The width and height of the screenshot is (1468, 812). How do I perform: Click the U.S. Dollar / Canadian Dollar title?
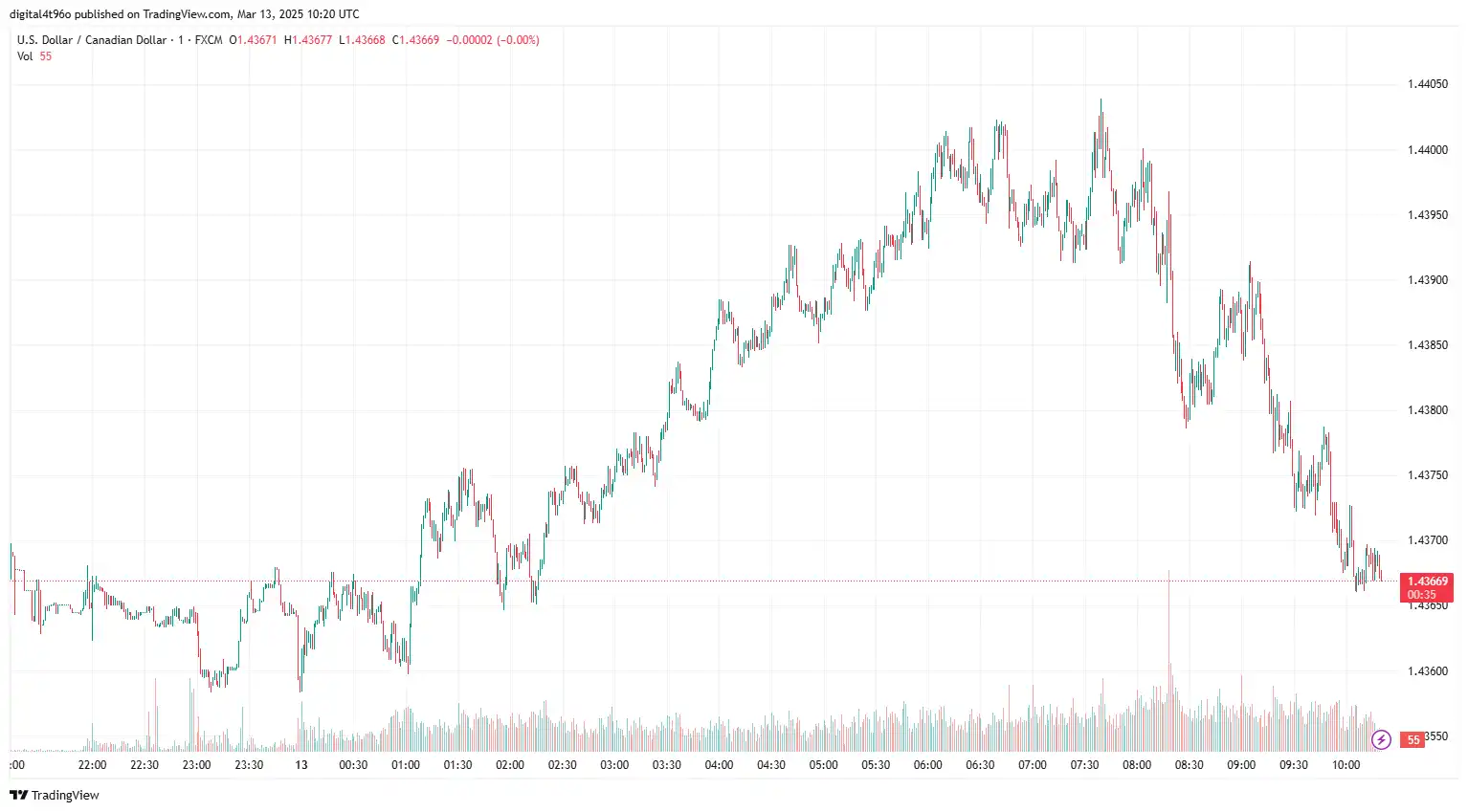point(92,40)
